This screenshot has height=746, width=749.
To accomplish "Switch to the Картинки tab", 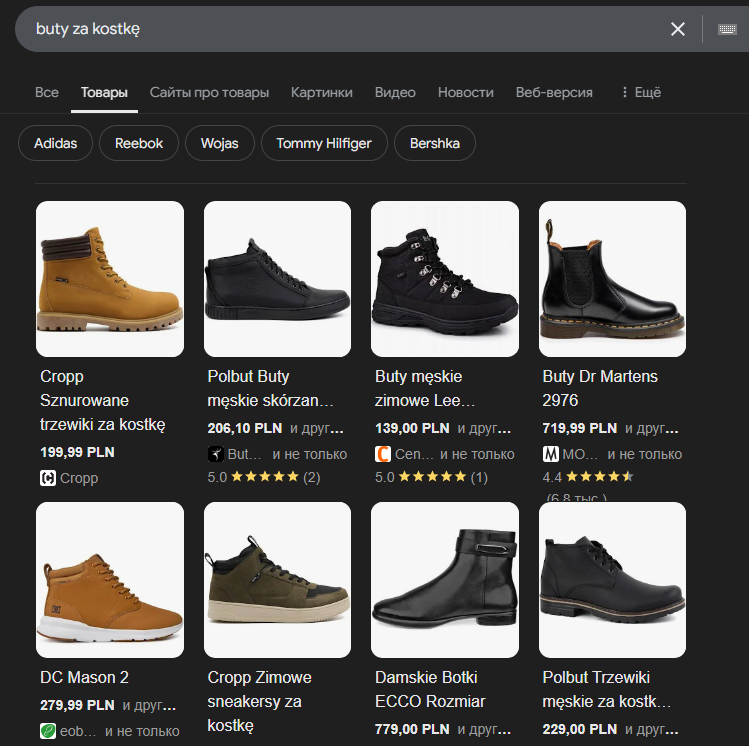I will (321, 92).
